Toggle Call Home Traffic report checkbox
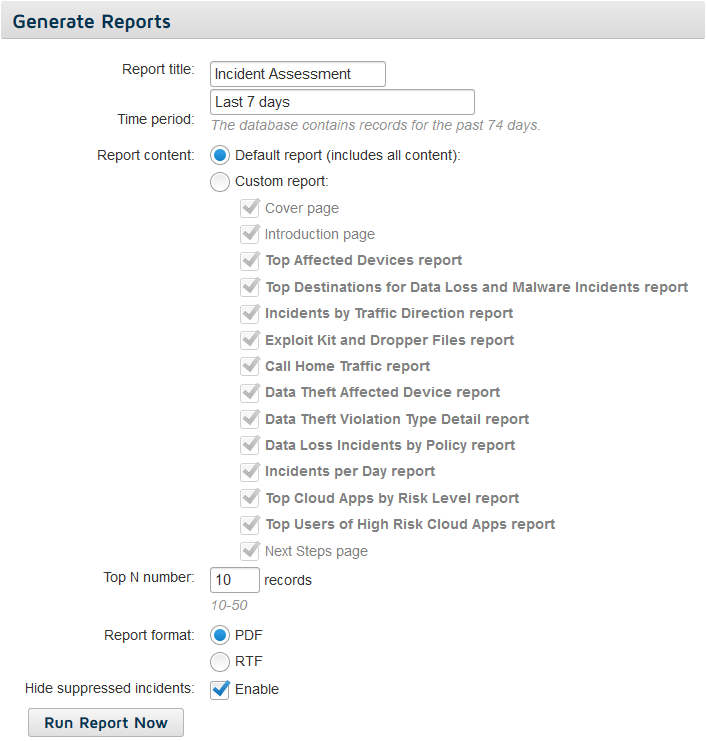This screenshot has height=741, width=706. pos(250,366)
